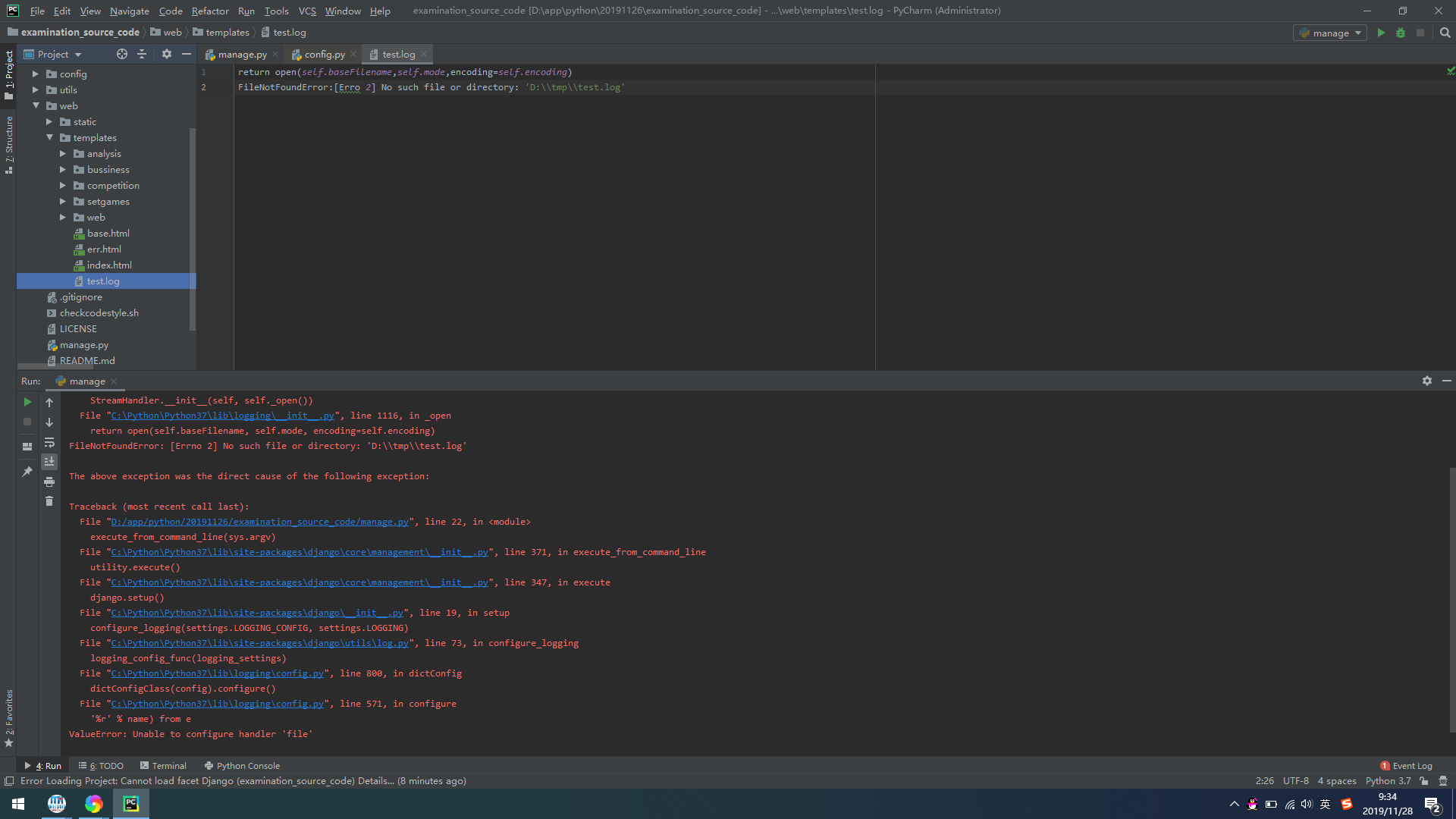Open Windows notification center icon
1456x819 pixels.
pos(1432,805)
